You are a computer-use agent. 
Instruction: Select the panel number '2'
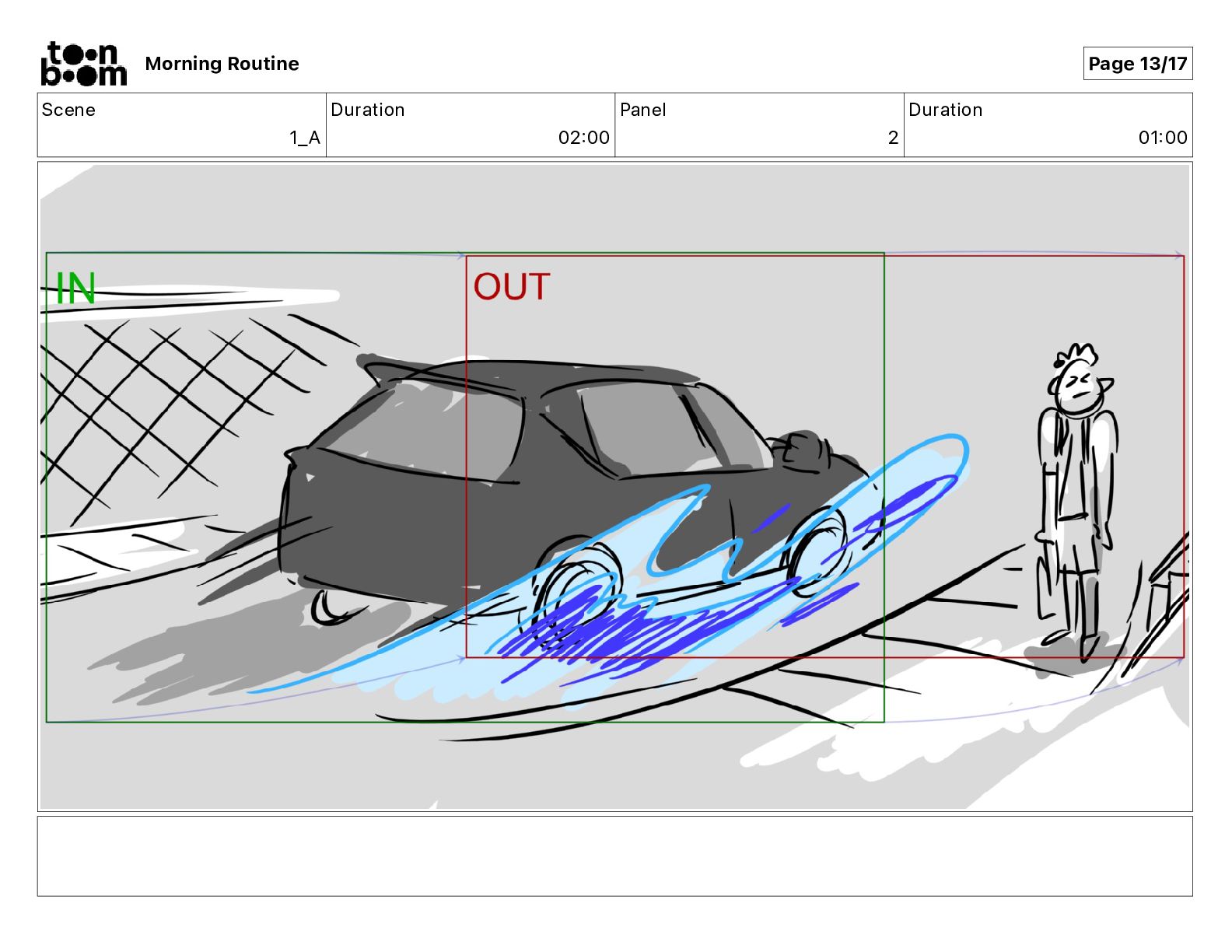pos(893,138)
